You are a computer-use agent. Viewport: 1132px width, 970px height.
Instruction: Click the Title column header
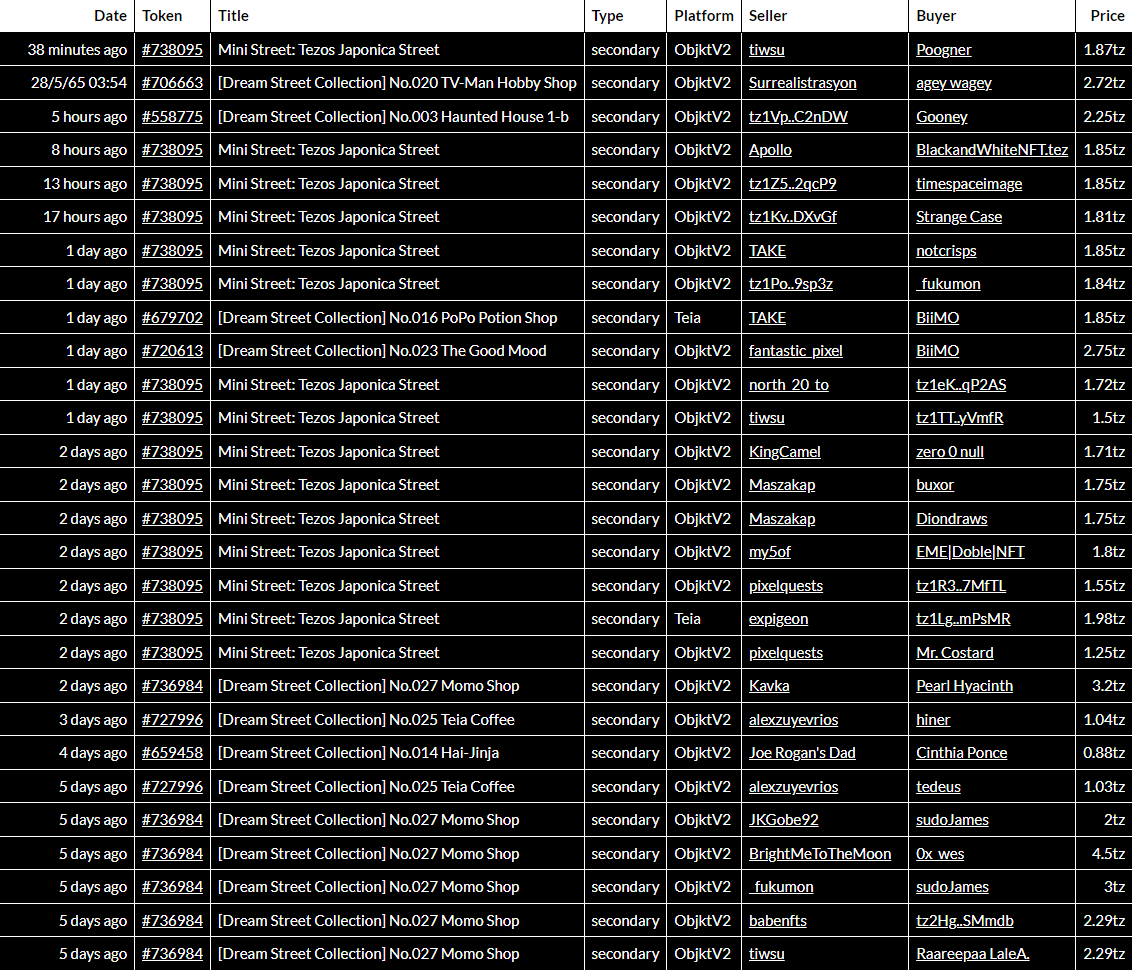[x=233, y=16]
